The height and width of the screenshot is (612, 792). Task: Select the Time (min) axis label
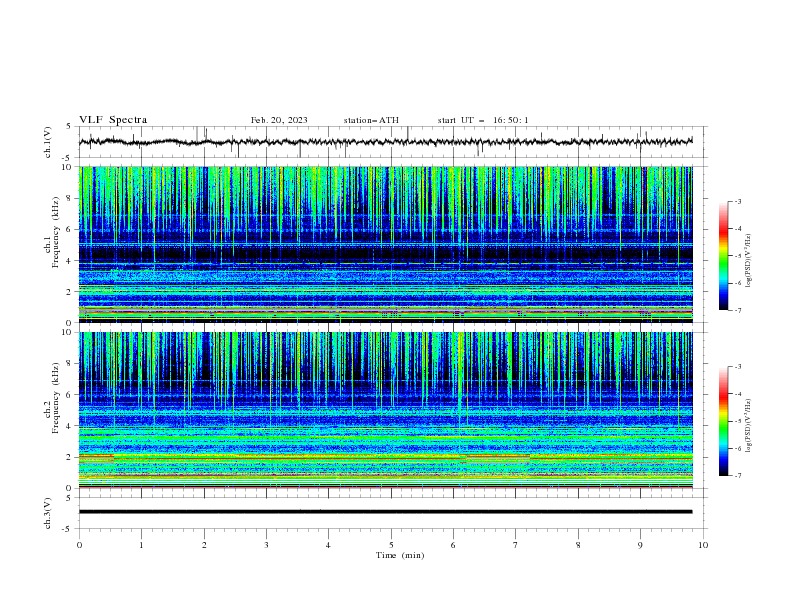(x=400, y=555)
